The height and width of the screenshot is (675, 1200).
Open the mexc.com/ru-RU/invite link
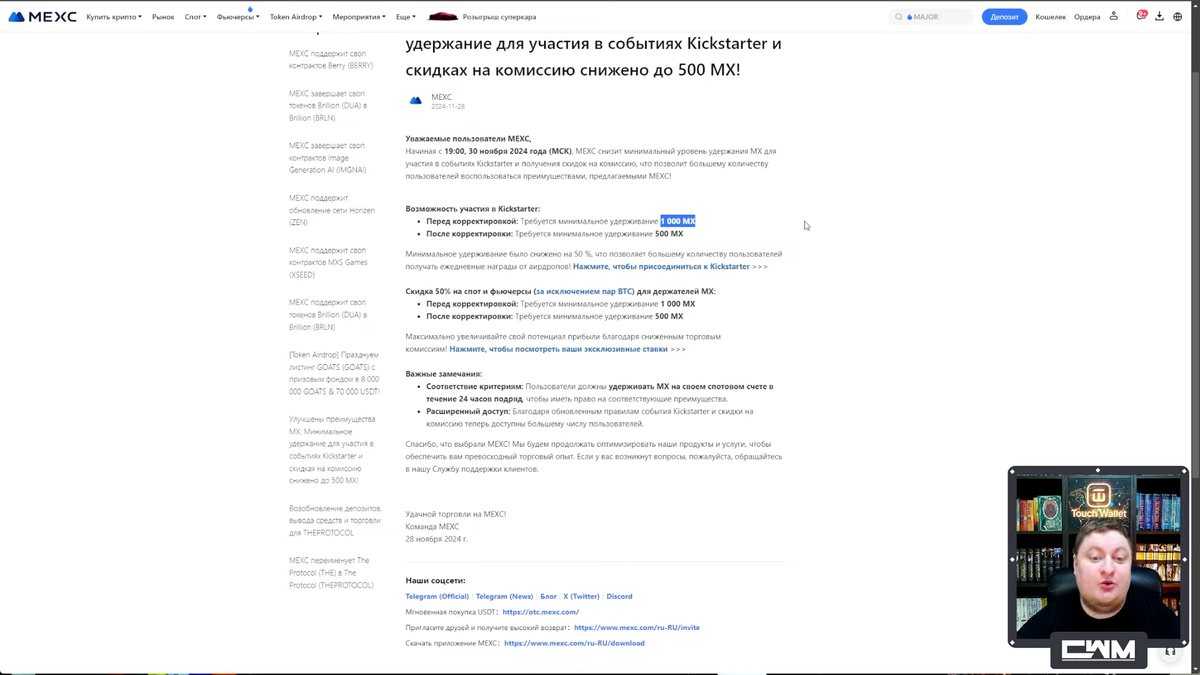637,628
